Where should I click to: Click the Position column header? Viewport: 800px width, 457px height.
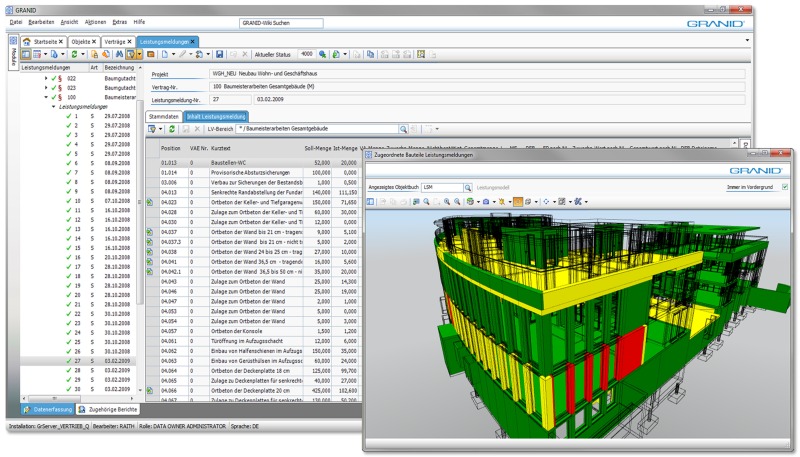pyautogui.click(x=170, y=148)
